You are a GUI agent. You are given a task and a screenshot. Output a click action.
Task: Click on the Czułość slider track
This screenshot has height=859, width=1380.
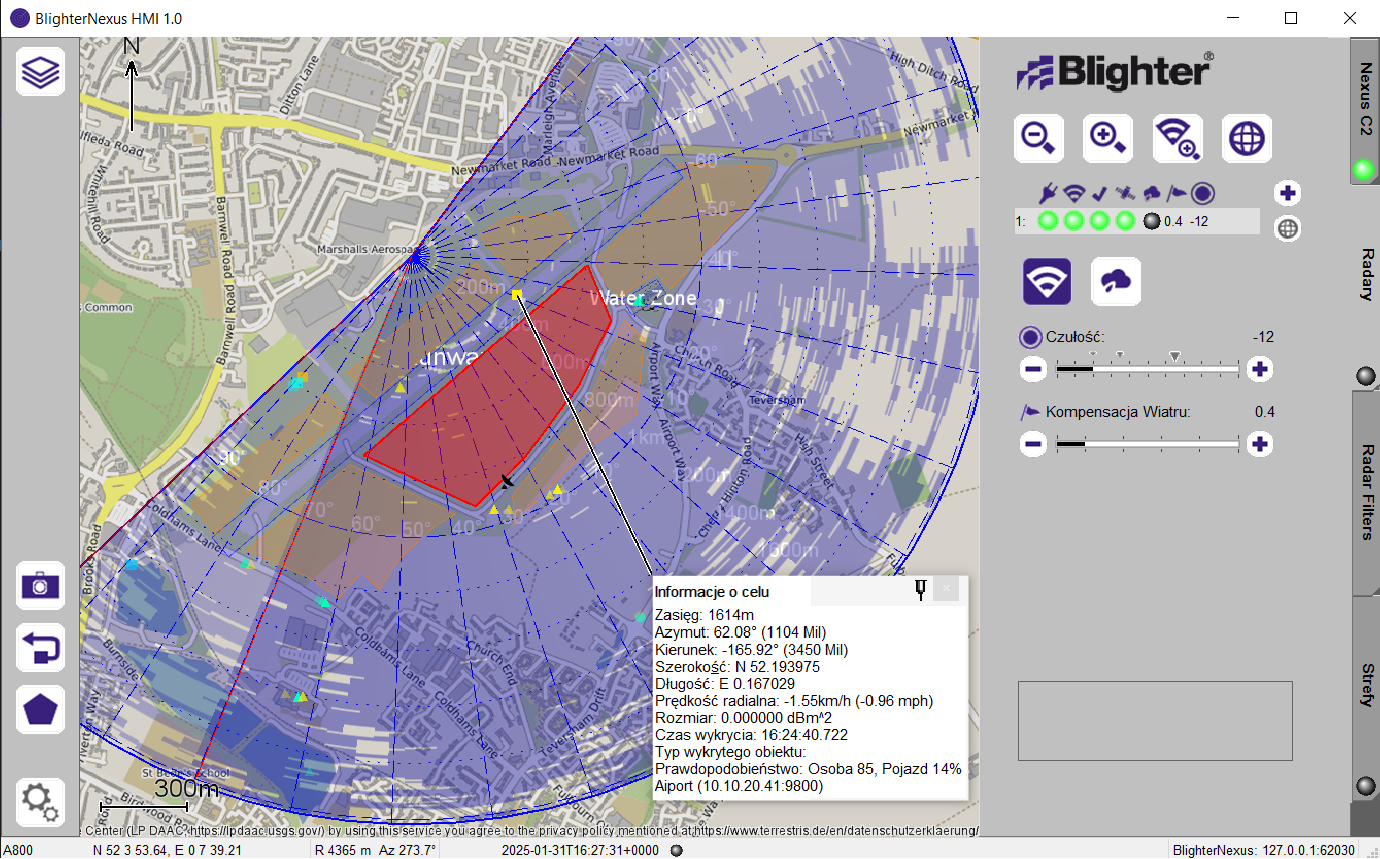[x=1147, y=369]
